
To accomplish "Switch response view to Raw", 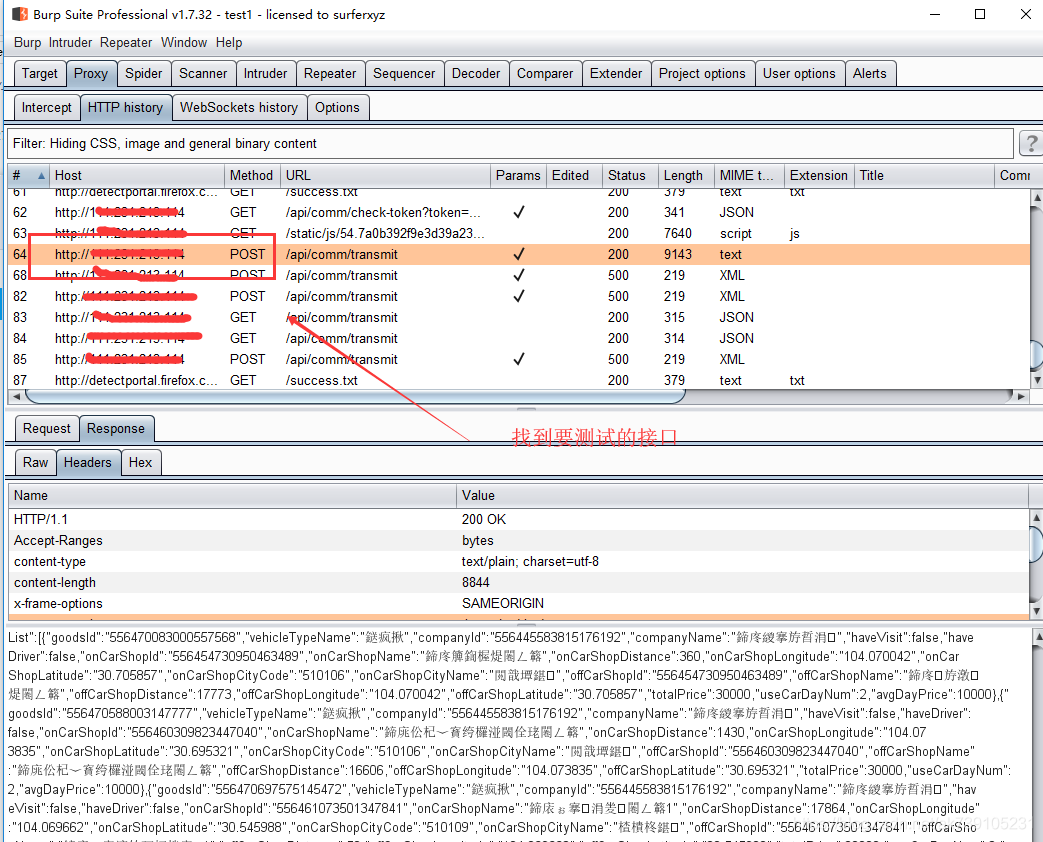I will click(35, 462).
